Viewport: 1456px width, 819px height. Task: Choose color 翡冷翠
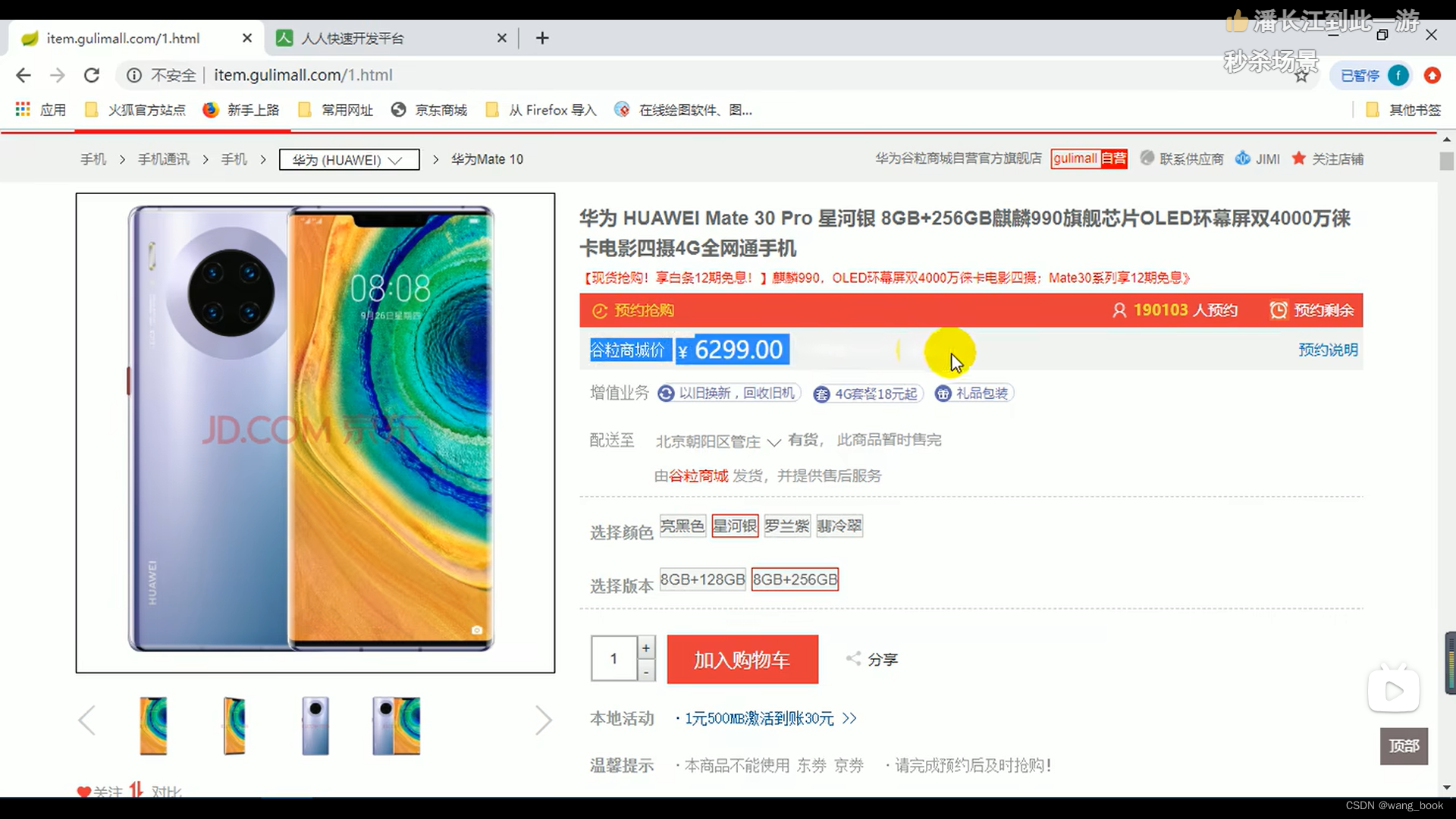tap(839, 526)
